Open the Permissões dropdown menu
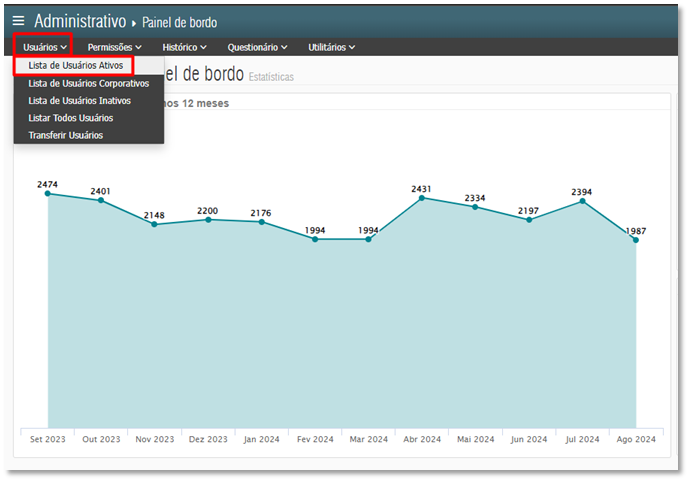Screen dimensions: 689x481 [114, 47]
